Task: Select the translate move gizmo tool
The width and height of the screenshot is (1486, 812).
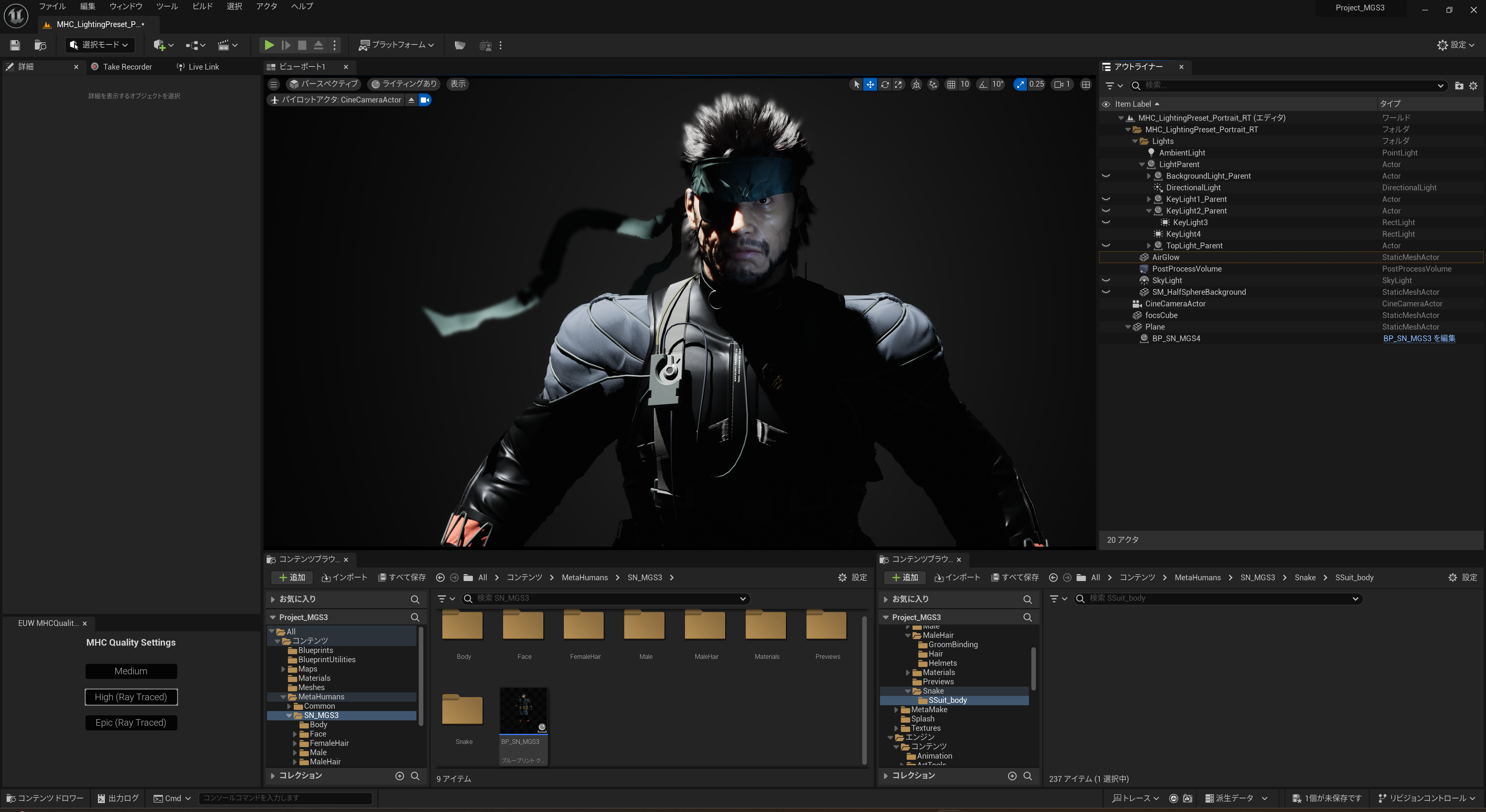Action: click(870, 84)
